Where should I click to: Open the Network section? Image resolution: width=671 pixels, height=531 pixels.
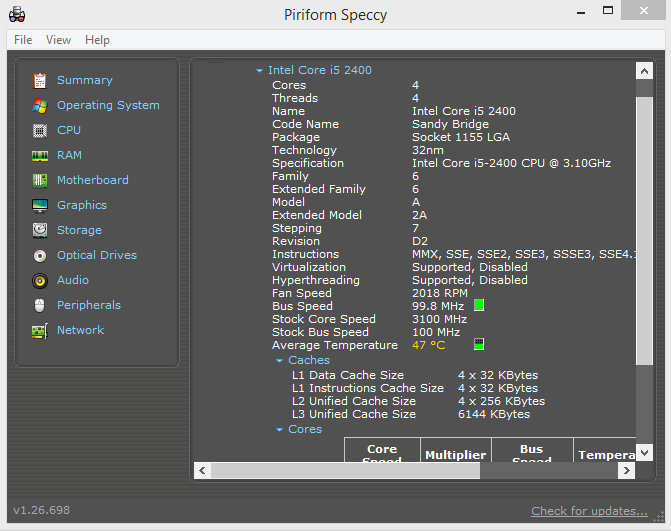[80, 330]
